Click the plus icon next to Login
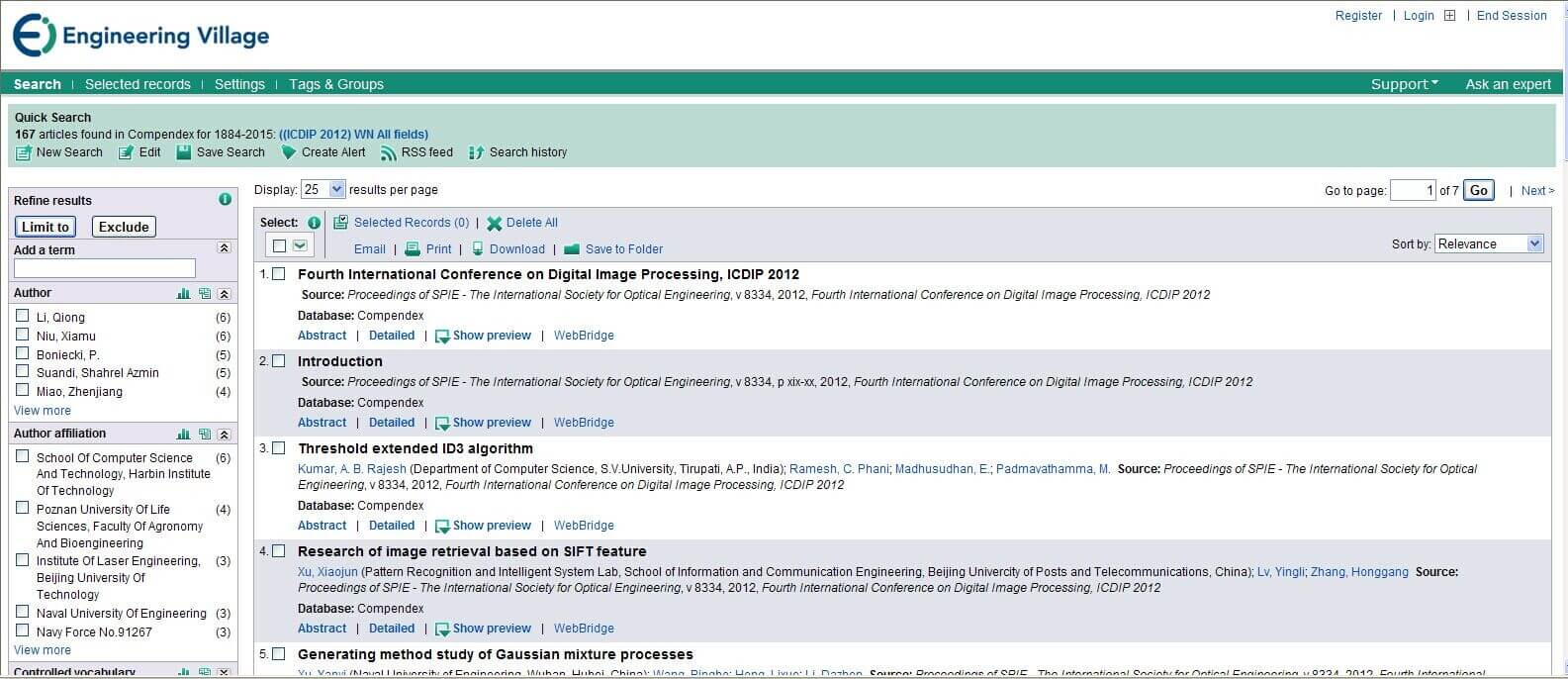1568x679 pixels. point(1450,16)
